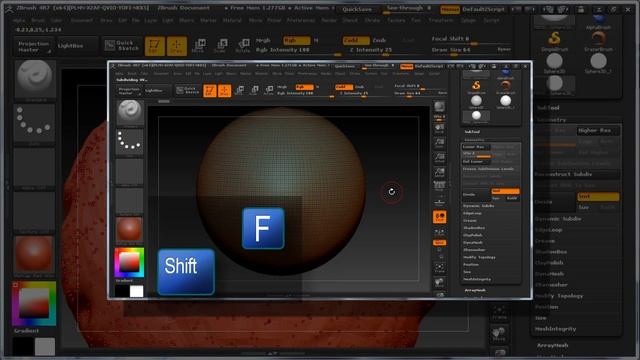Toggle L.Sym on the right shelf
Screen dimensions: 640x360
pyautogui.click(x=440, y=233)
